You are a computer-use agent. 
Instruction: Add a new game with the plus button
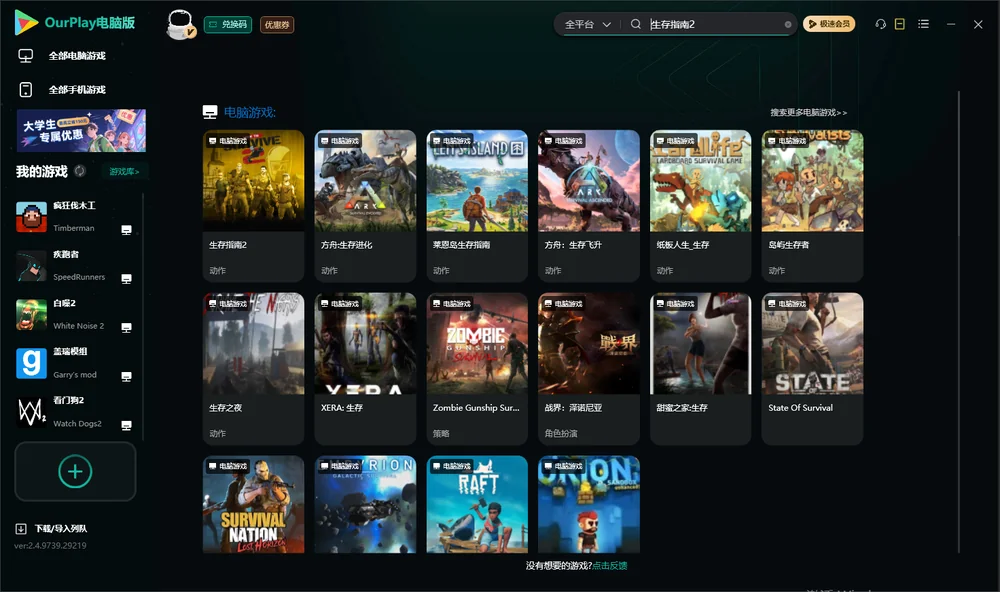tap(75, 471)
